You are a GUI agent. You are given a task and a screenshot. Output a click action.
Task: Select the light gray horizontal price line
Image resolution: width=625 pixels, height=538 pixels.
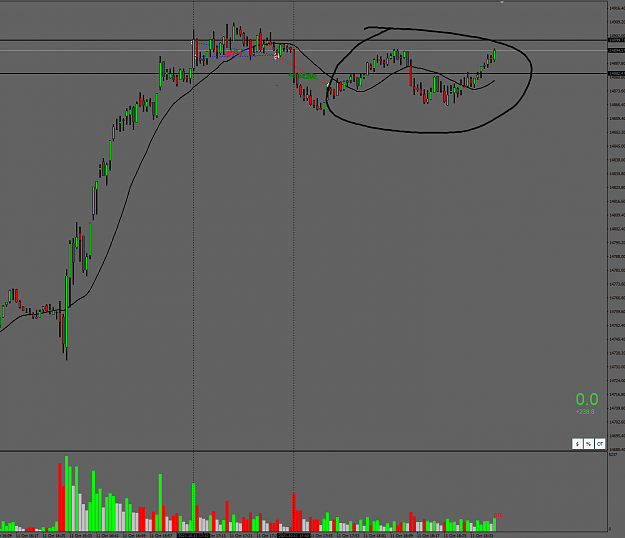[303, 50]
